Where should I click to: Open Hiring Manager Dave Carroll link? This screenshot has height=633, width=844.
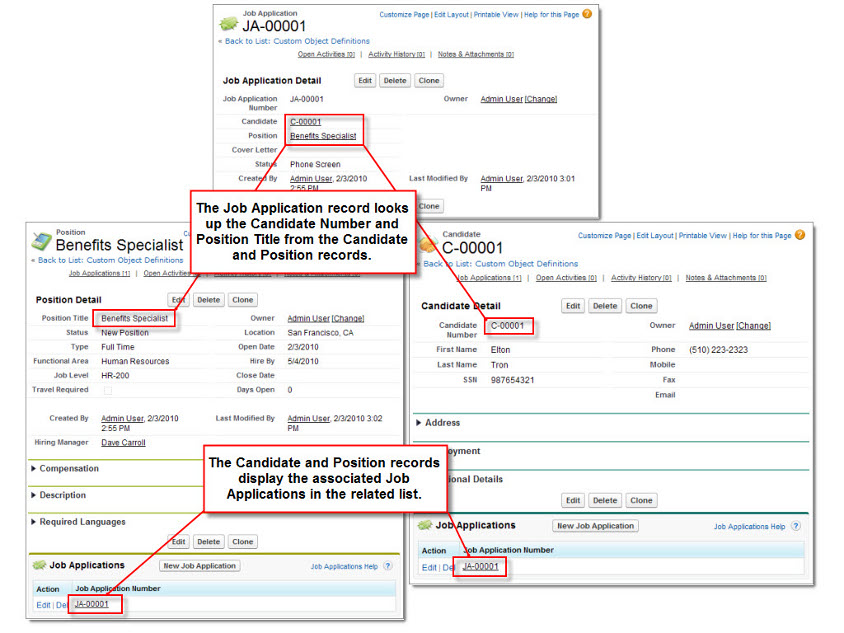pos(123,442)
